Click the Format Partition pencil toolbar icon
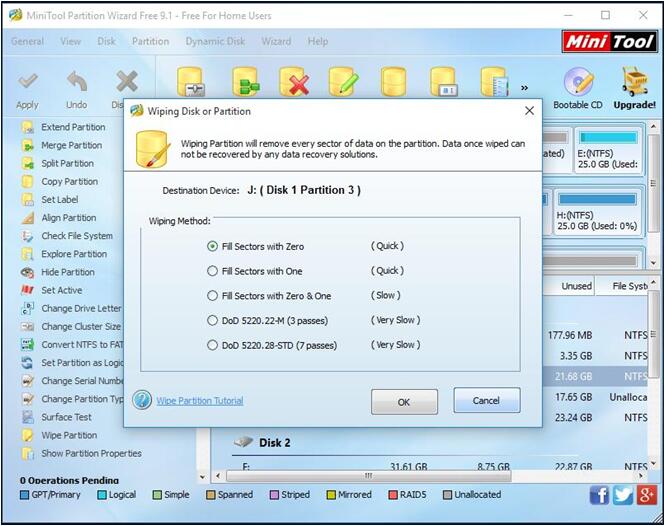This screenshot has width=665, height=526. [344, 81]
